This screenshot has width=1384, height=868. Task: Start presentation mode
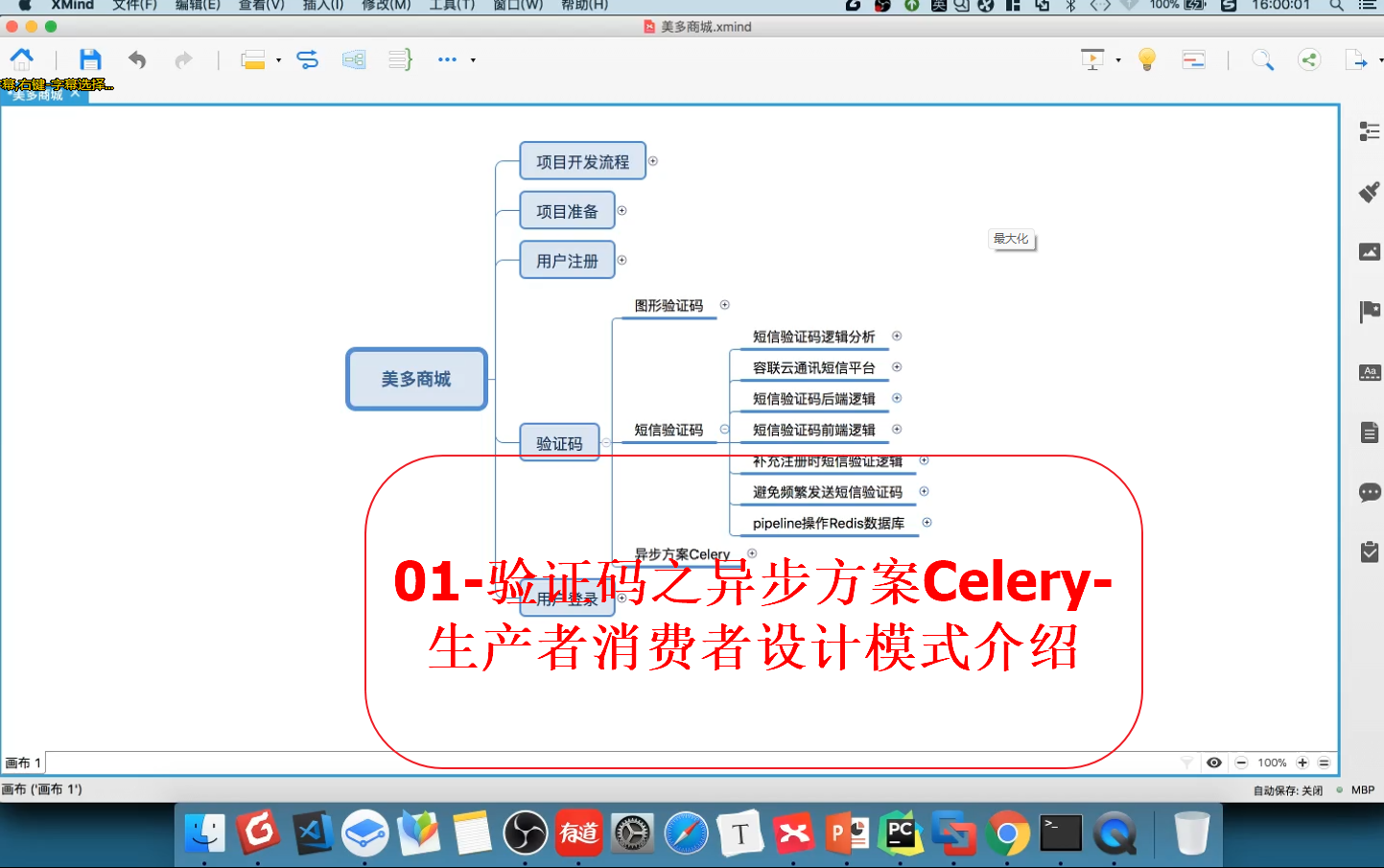pos(1092,59)
